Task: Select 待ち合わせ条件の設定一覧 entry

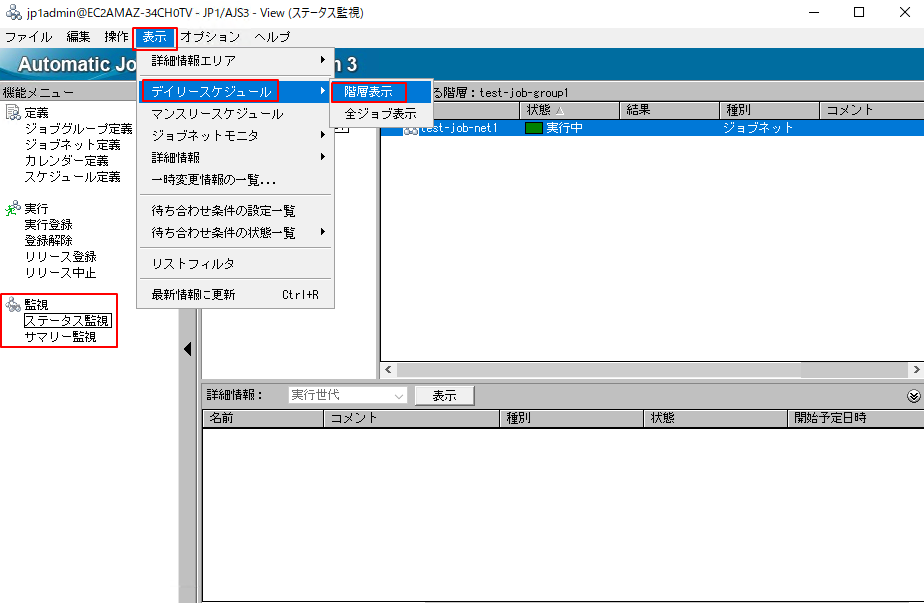Action: [x=236, y=210]
